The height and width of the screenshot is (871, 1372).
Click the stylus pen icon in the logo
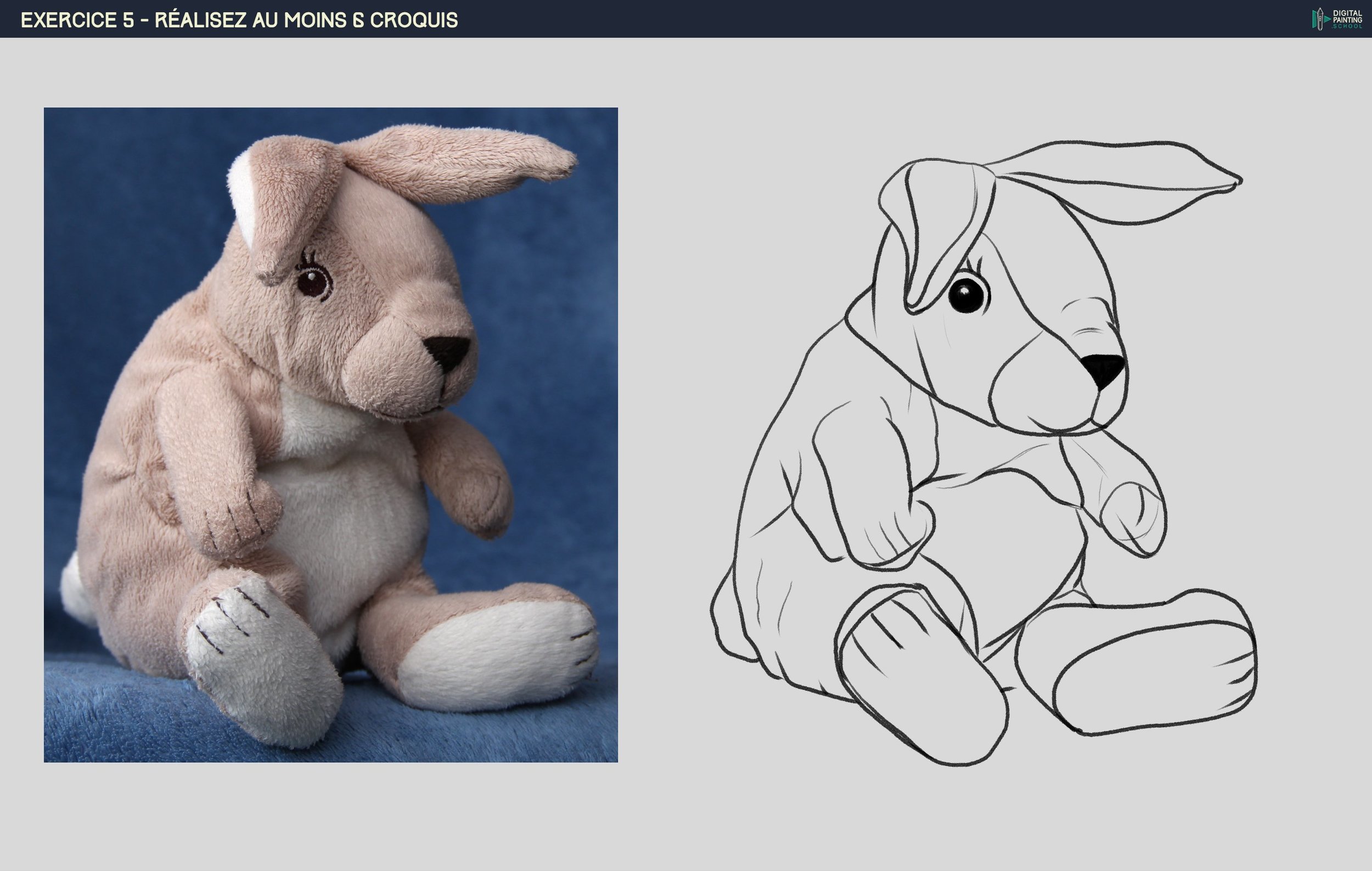[x=1320, y=19]
